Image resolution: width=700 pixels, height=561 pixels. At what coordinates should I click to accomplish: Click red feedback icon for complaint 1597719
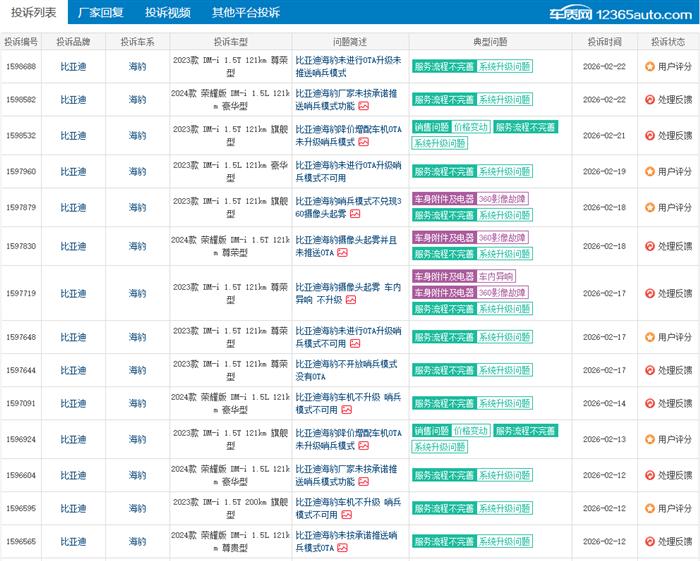point(650,294)
